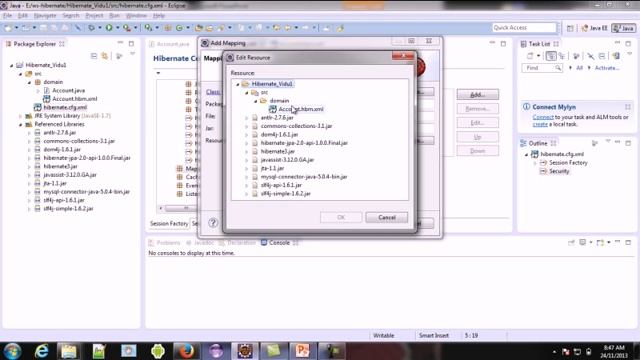Select Session Factory in Outline
The width and height of the screenshot is (640, 360).
pos(568,162)
